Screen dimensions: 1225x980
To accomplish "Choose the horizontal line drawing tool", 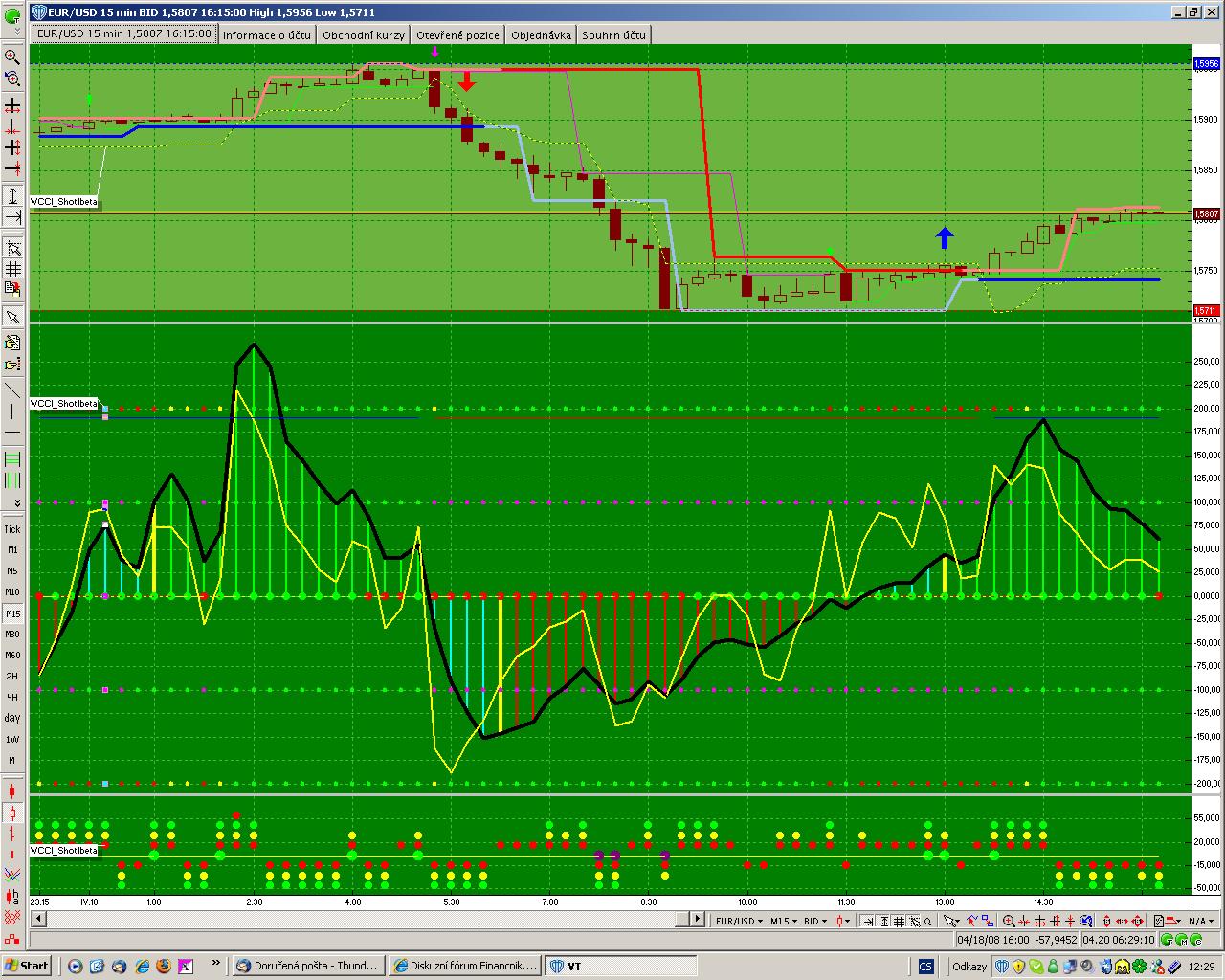I will 12,433.
